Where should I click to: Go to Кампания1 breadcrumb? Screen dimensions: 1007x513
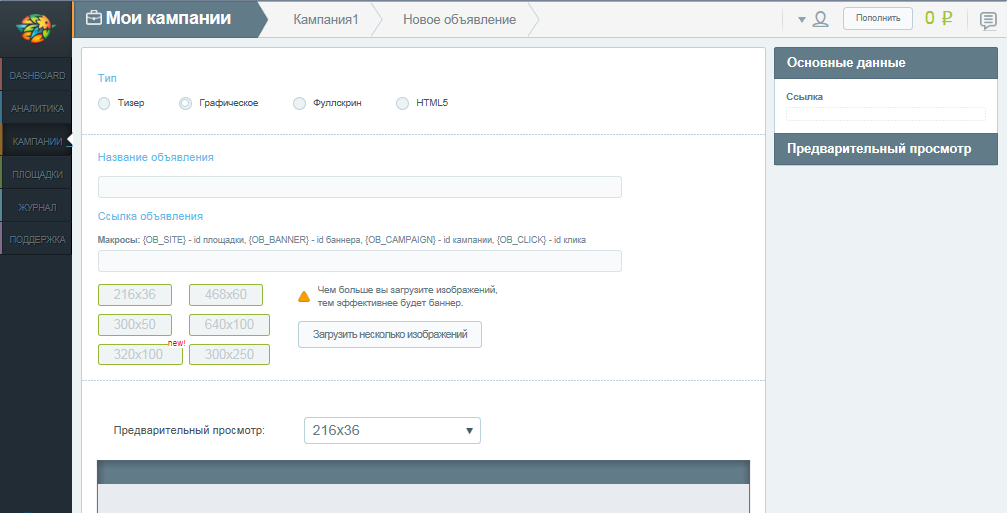tap(326, 19)
